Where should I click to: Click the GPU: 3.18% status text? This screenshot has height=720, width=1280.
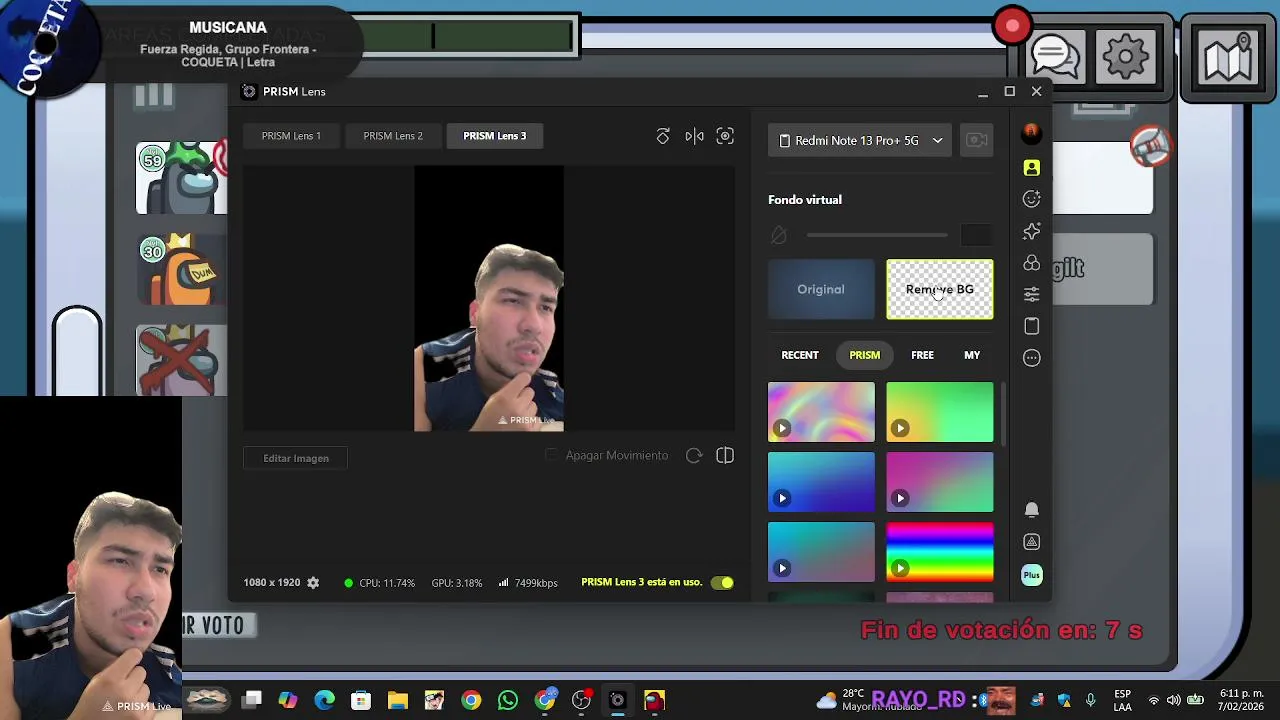click(457, 583)
